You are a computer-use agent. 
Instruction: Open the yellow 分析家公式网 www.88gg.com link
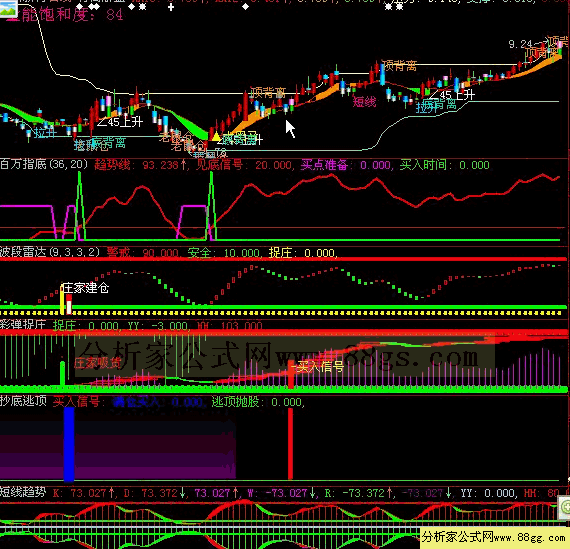tap(494, 537)
